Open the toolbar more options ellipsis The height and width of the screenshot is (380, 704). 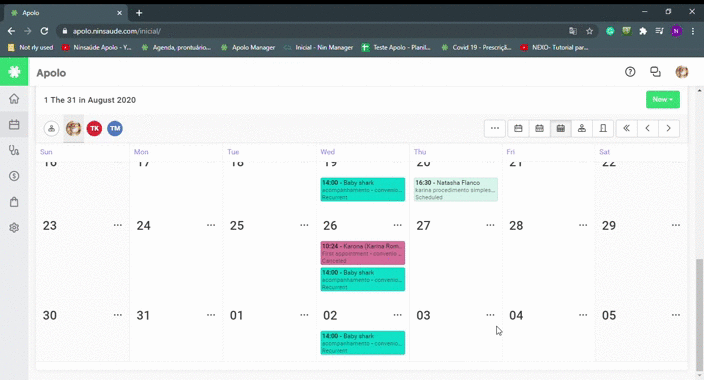[495, 128]
